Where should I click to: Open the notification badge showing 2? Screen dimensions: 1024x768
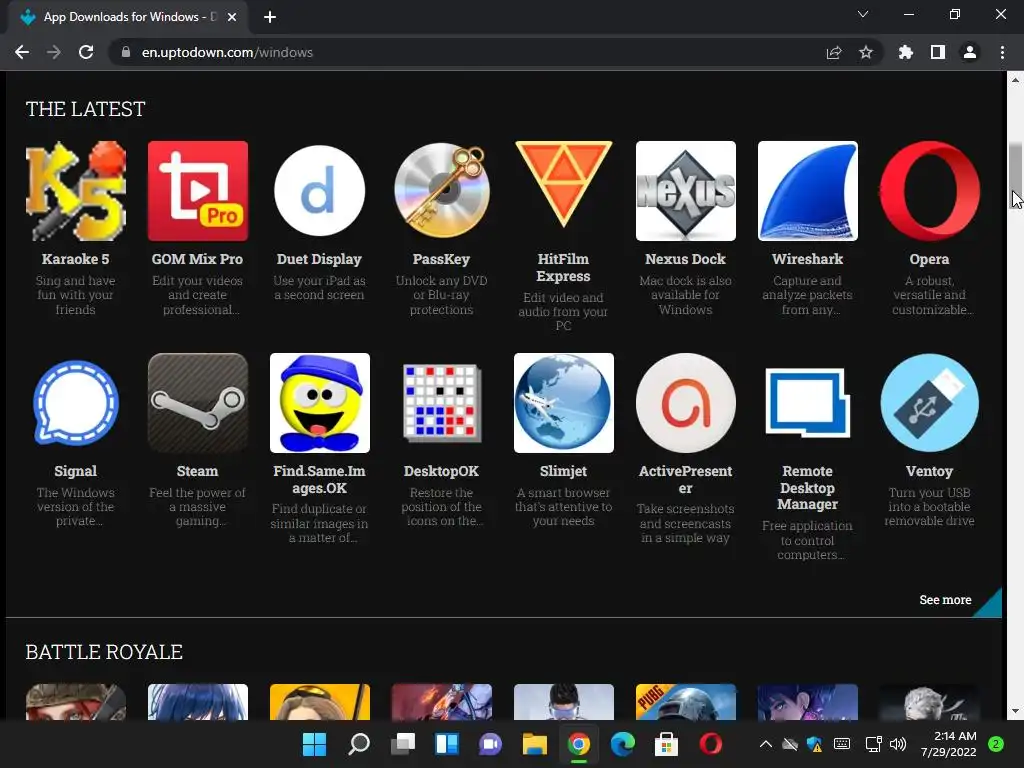pos(996,744)
